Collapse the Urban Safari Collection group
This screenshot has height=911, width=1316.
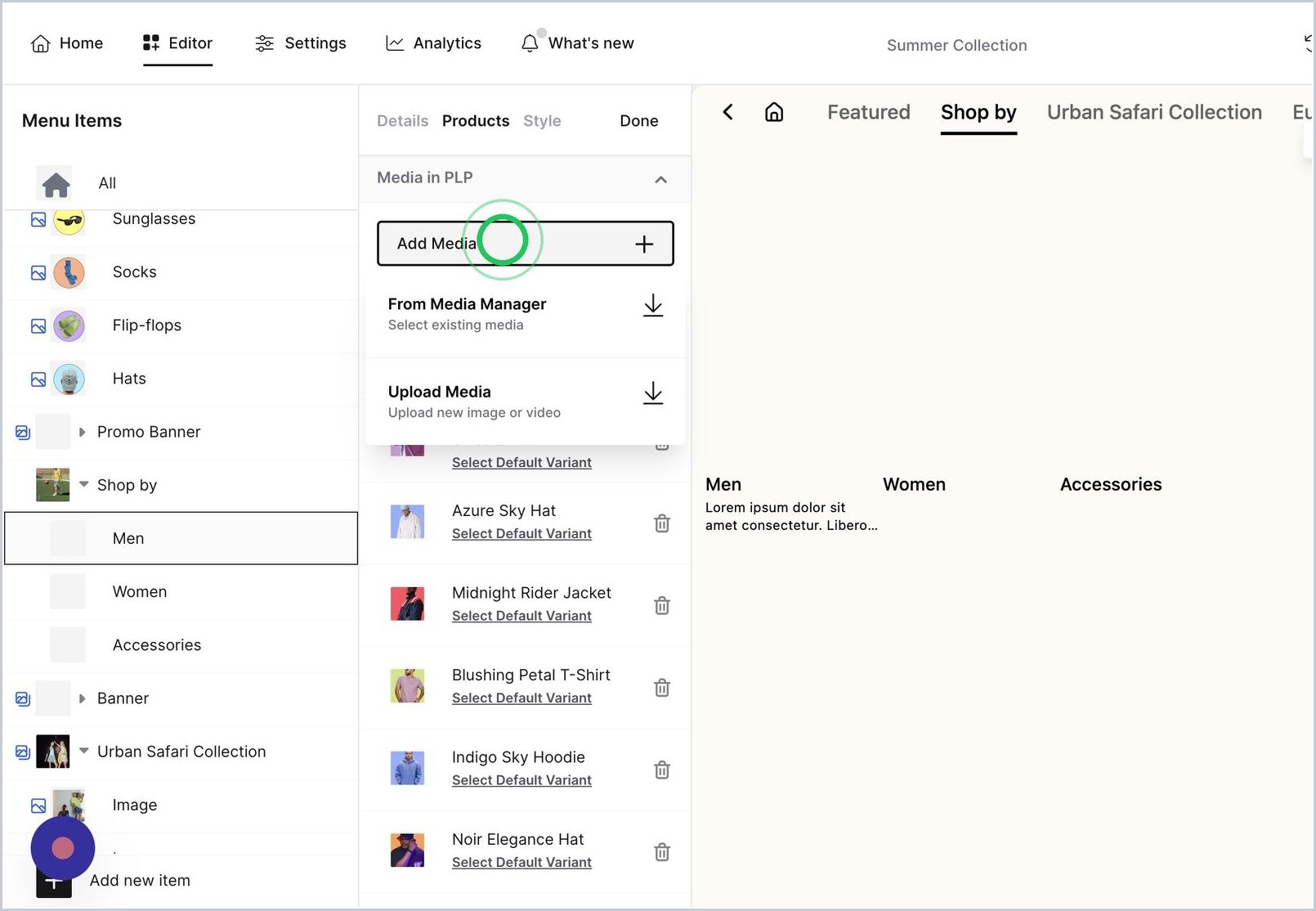click(x=83, y=751)
